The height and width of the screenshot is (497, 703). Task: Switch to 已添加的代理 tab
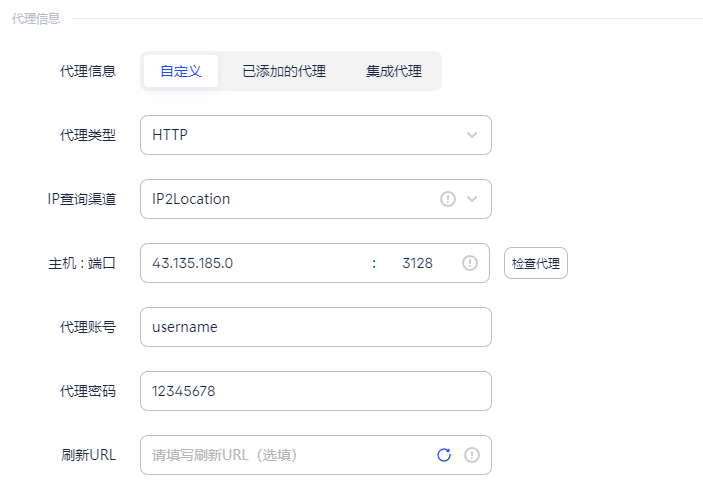(x=284, y=71)
